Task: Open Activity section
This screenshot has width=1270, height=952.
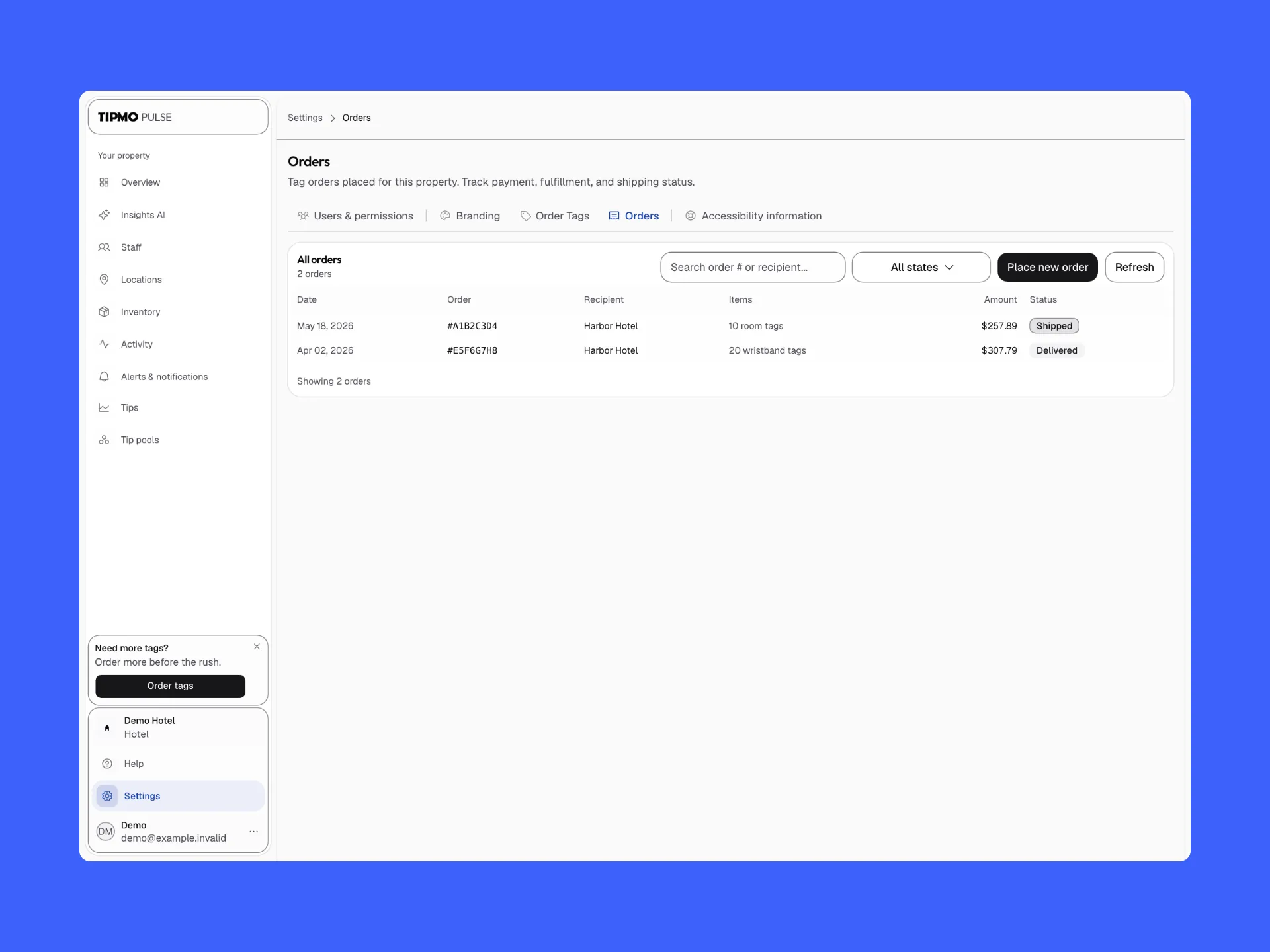Action: click(x=177, y=344)
